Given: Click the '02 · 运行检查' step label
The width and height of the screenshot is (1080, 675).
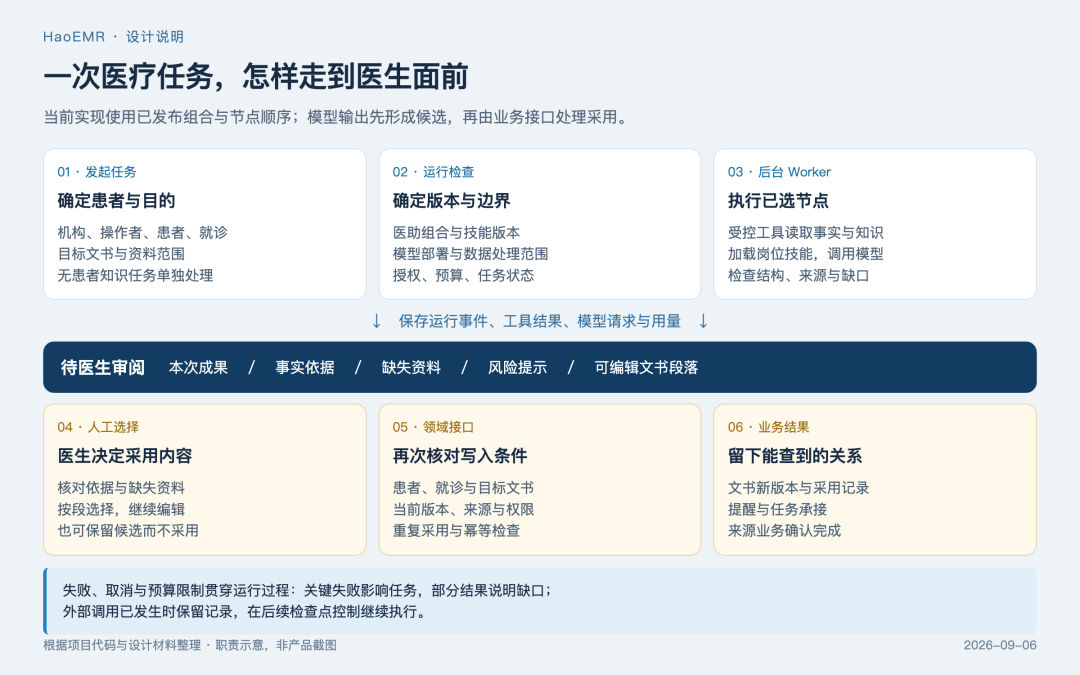Looking at the screenshot, I should point(433,172).
